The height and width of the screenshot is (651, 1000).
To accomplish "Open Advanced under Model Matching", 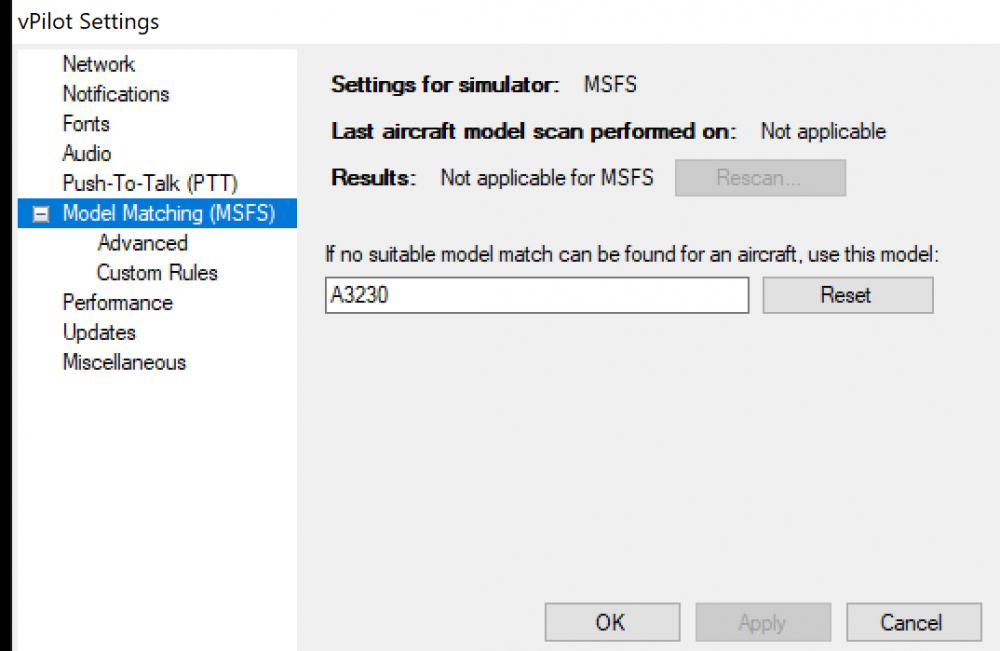I will (143, 243).
